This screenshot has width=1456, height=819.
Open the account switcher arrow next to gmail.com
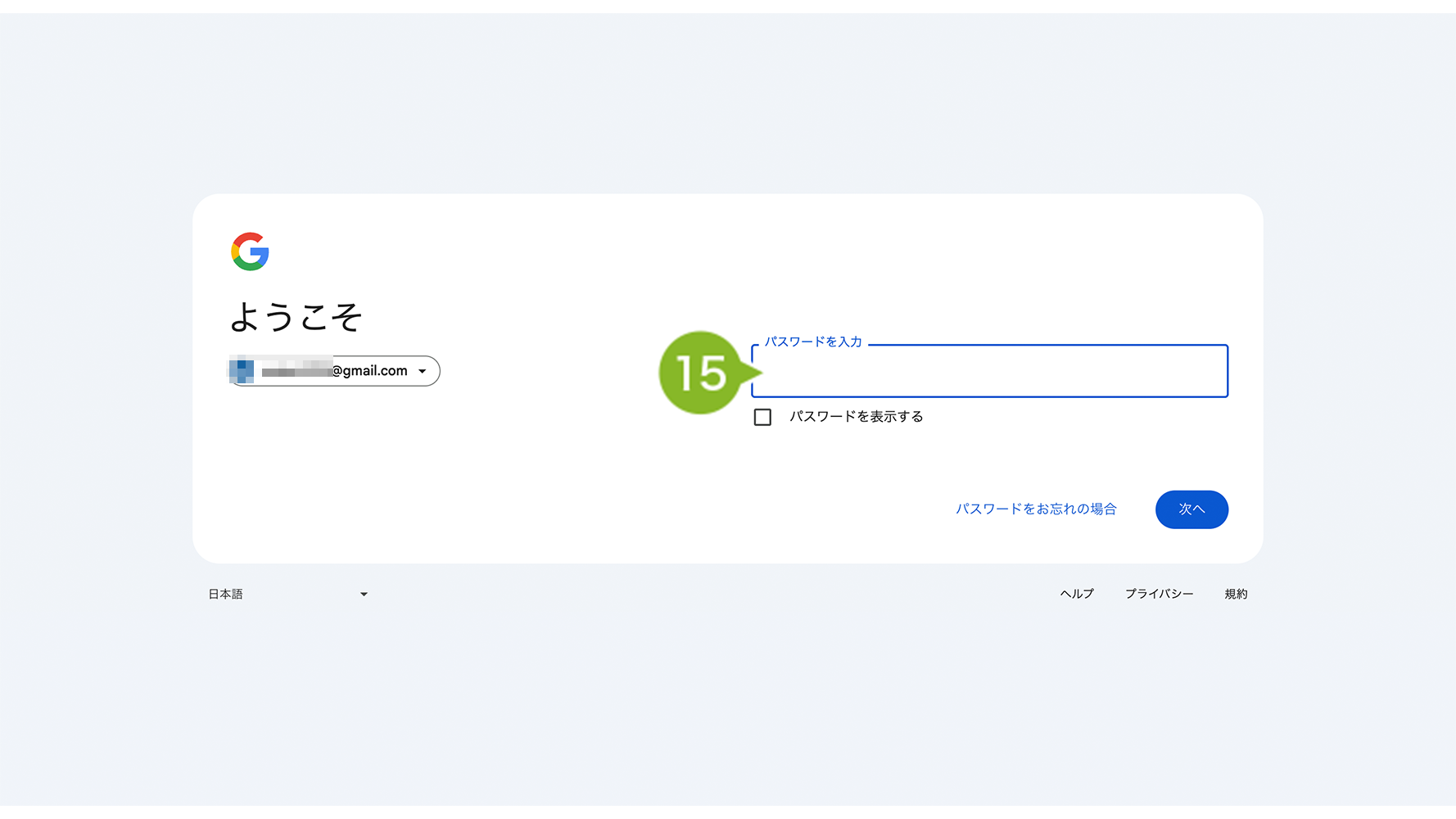[423, 371]
